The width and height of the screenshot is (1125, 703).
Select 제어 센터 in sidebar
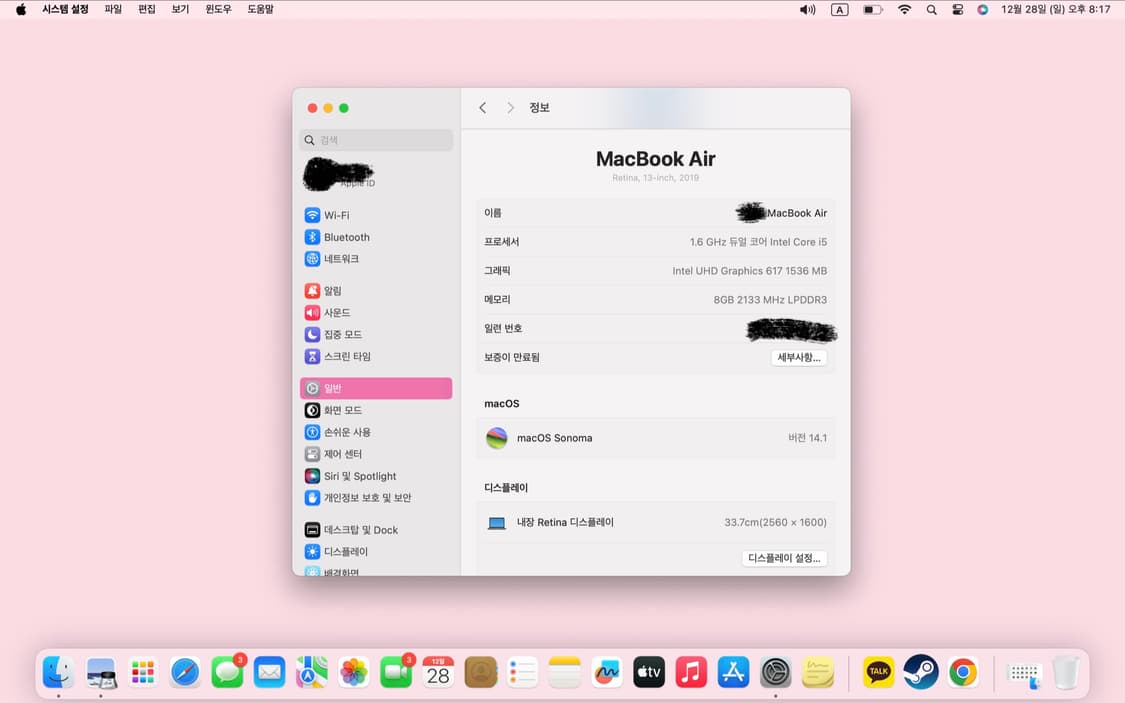coord(342,454)
